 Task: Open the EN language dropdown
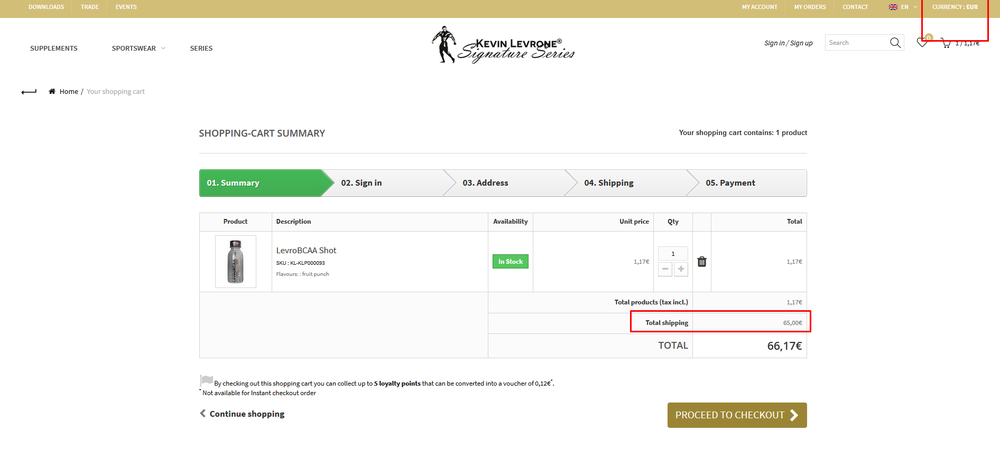click(x=908, y=7)
